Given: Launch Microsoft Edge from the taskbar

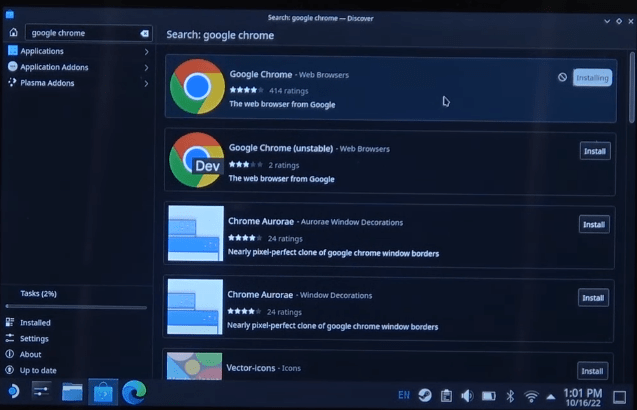Looking at the screenshot, I should click(134, 393).
